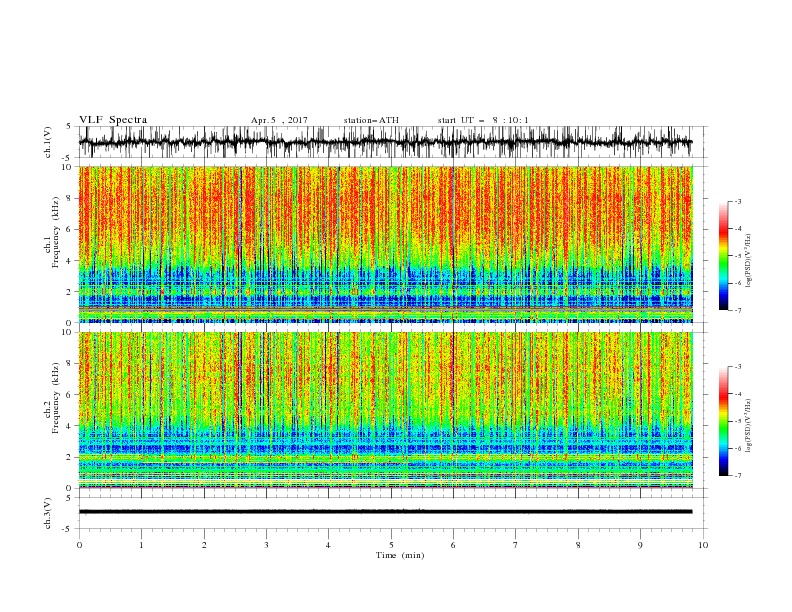The height and width of the screenshot is (612, 792).
Task: Click the ch.3 flat waveform trace
Action: [385, 512]
